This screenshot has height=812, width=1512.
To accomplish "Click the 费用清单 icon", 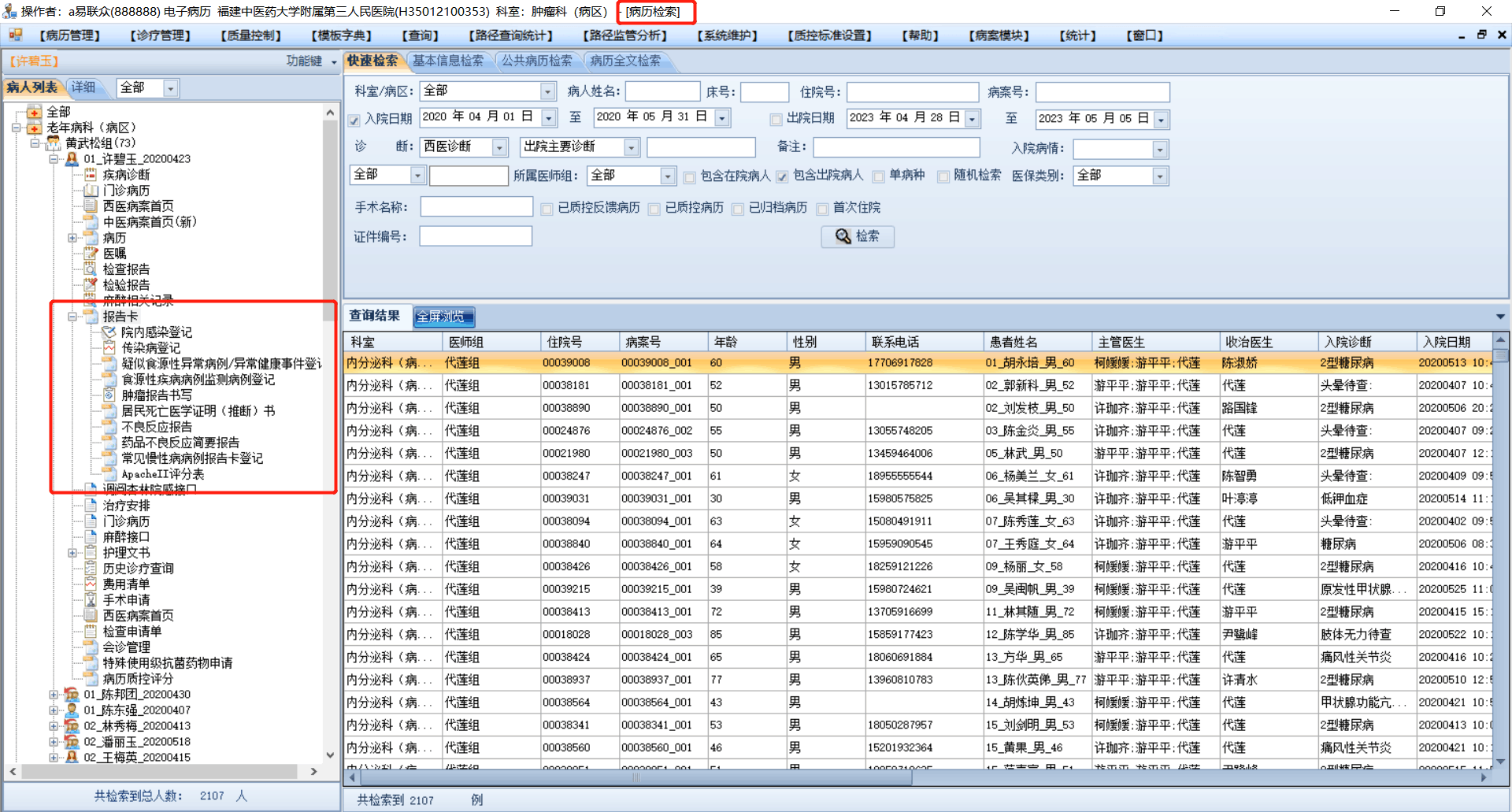I will [91, 584].
